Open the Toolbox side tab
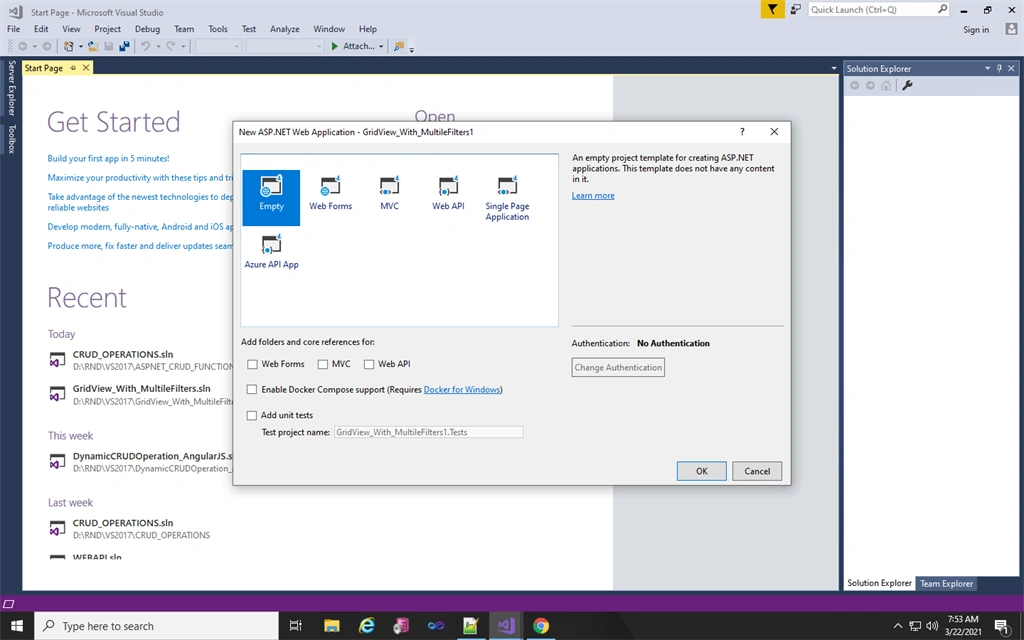1024x640 pixels. [x=11, y=139]
